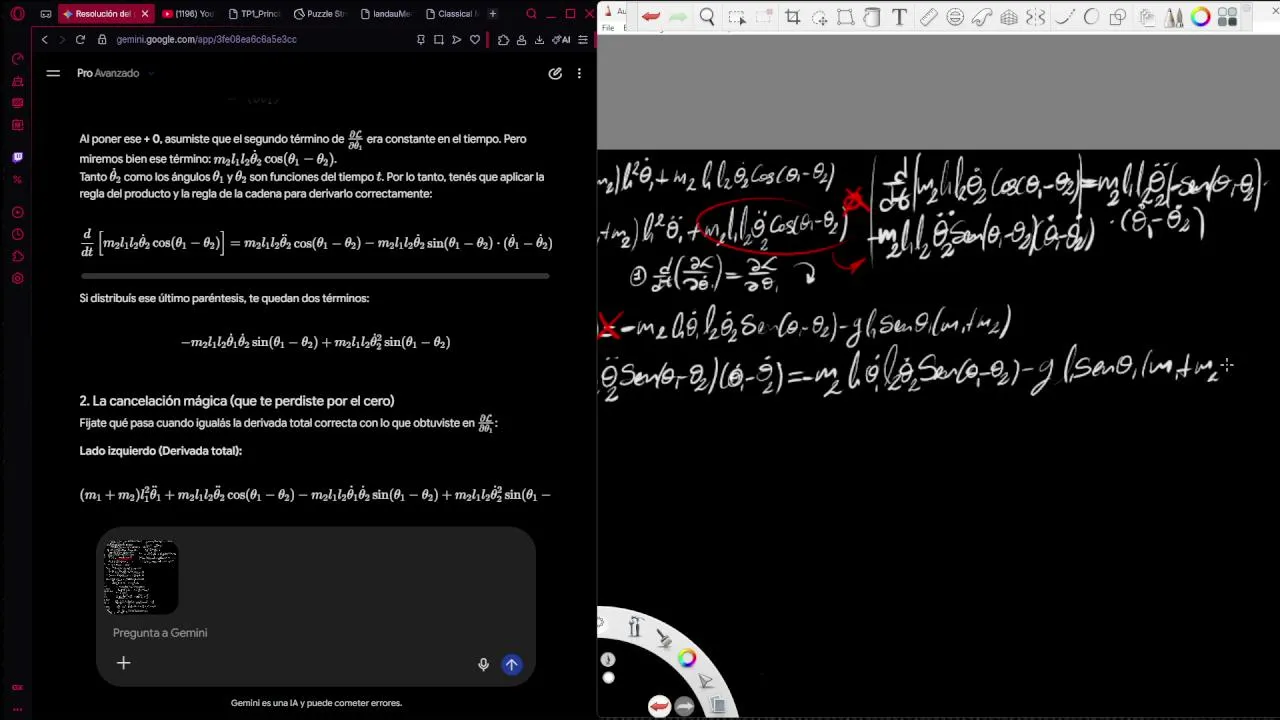Choose the Fill bucket tool in Sketchbook
The width and height of the screenshot is (1280, 720).
(x=872, y=17)
